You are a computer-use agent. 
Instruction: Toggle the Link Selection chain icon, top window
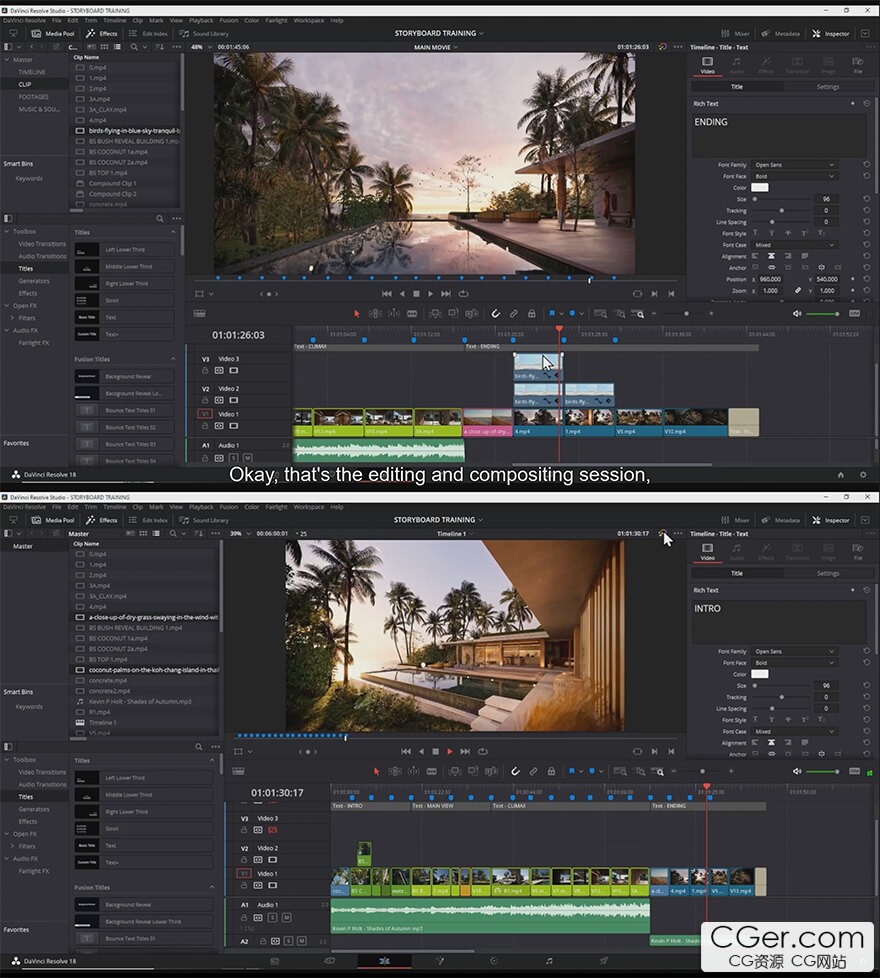coord(513,314)
